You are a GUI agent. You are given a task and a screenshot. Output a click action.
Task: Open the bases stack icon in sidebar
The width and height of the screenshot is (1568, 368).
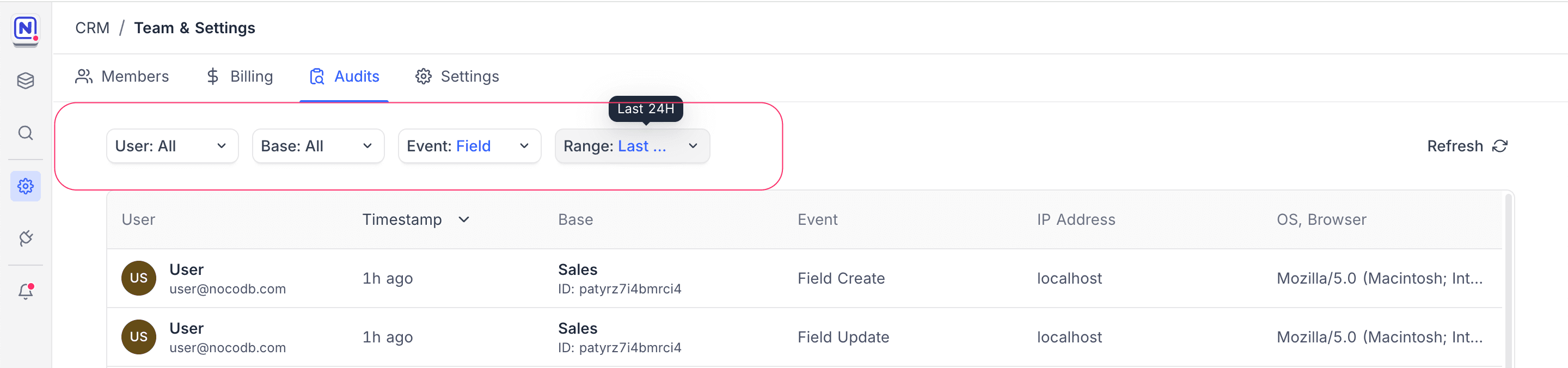pos(26,80)
